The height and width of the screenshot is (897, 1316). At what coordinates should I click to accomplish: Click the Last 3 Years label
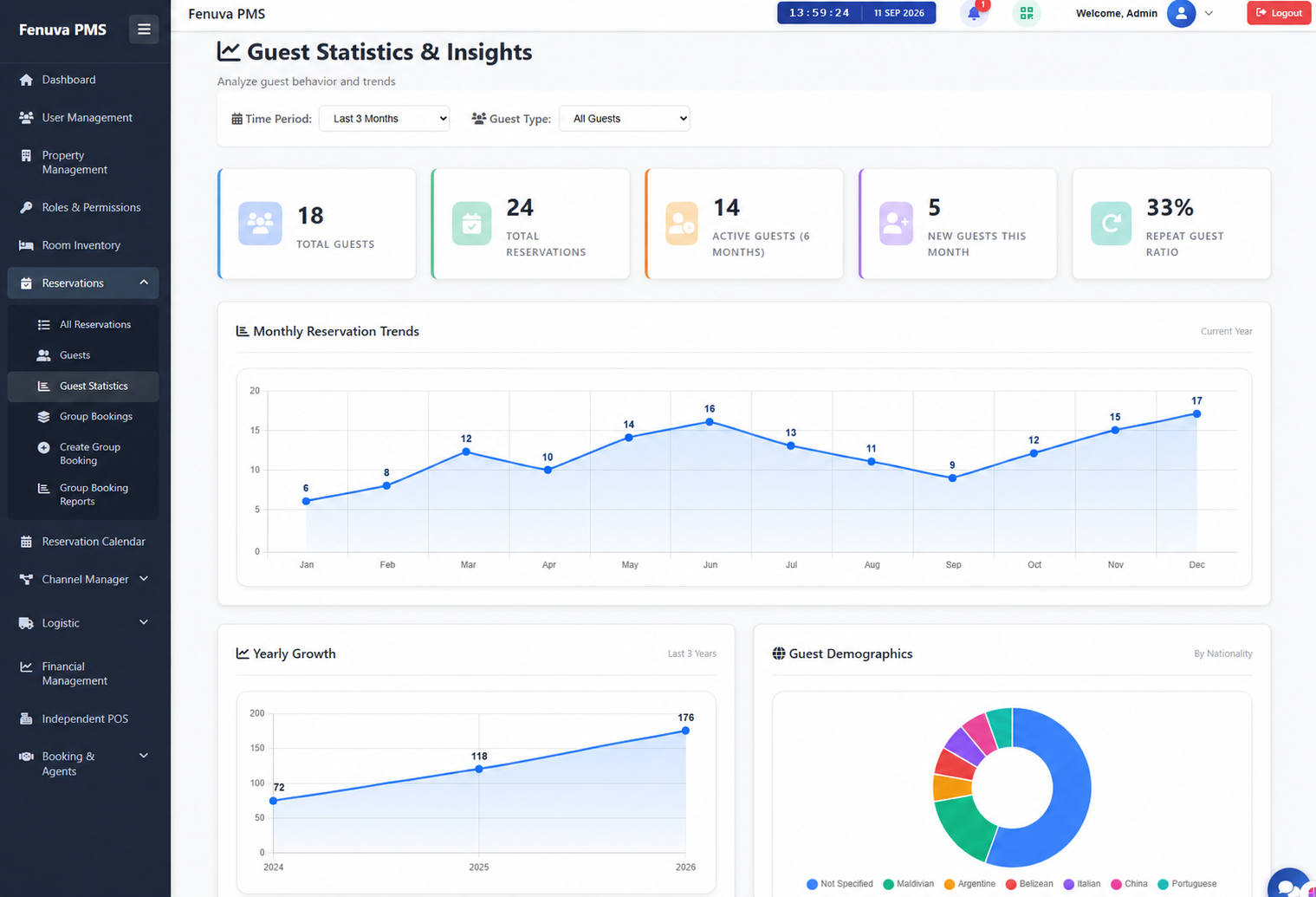691,653
